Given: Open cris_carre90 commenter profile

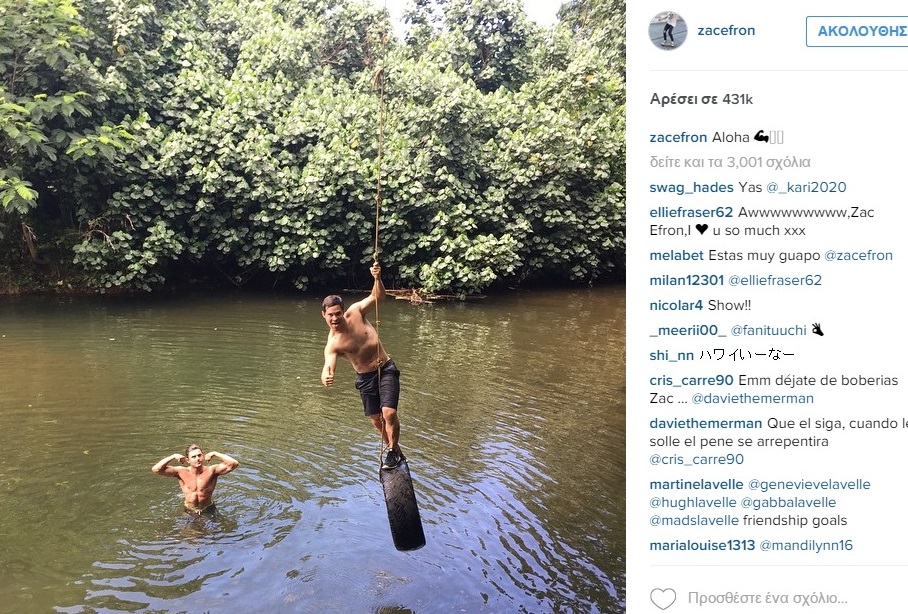Looking at the screenshot, I should tap(691, 381).
